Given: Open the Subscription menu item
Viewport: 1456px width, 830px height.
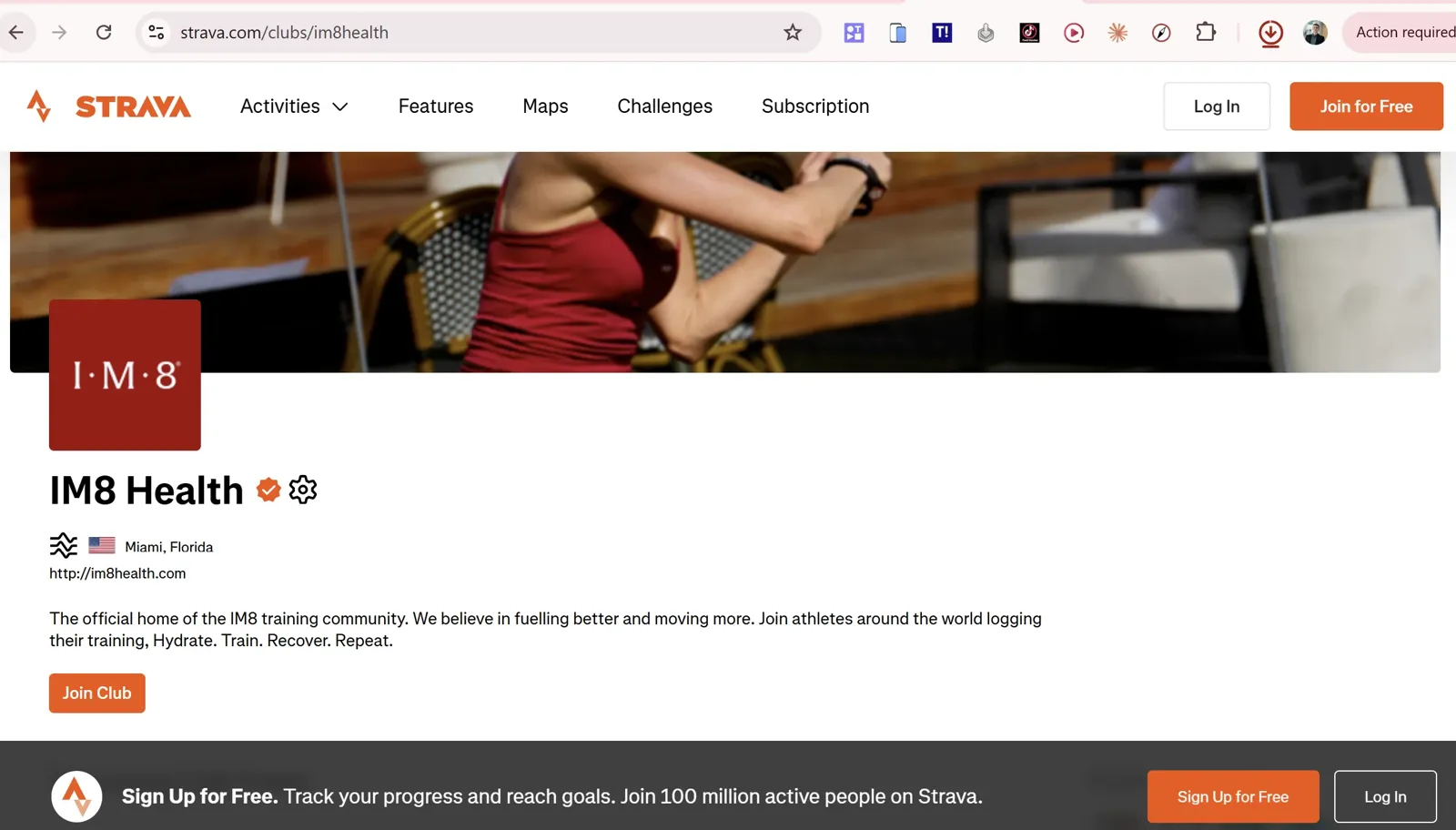Looking at the screenshot, I should point(815,106).
